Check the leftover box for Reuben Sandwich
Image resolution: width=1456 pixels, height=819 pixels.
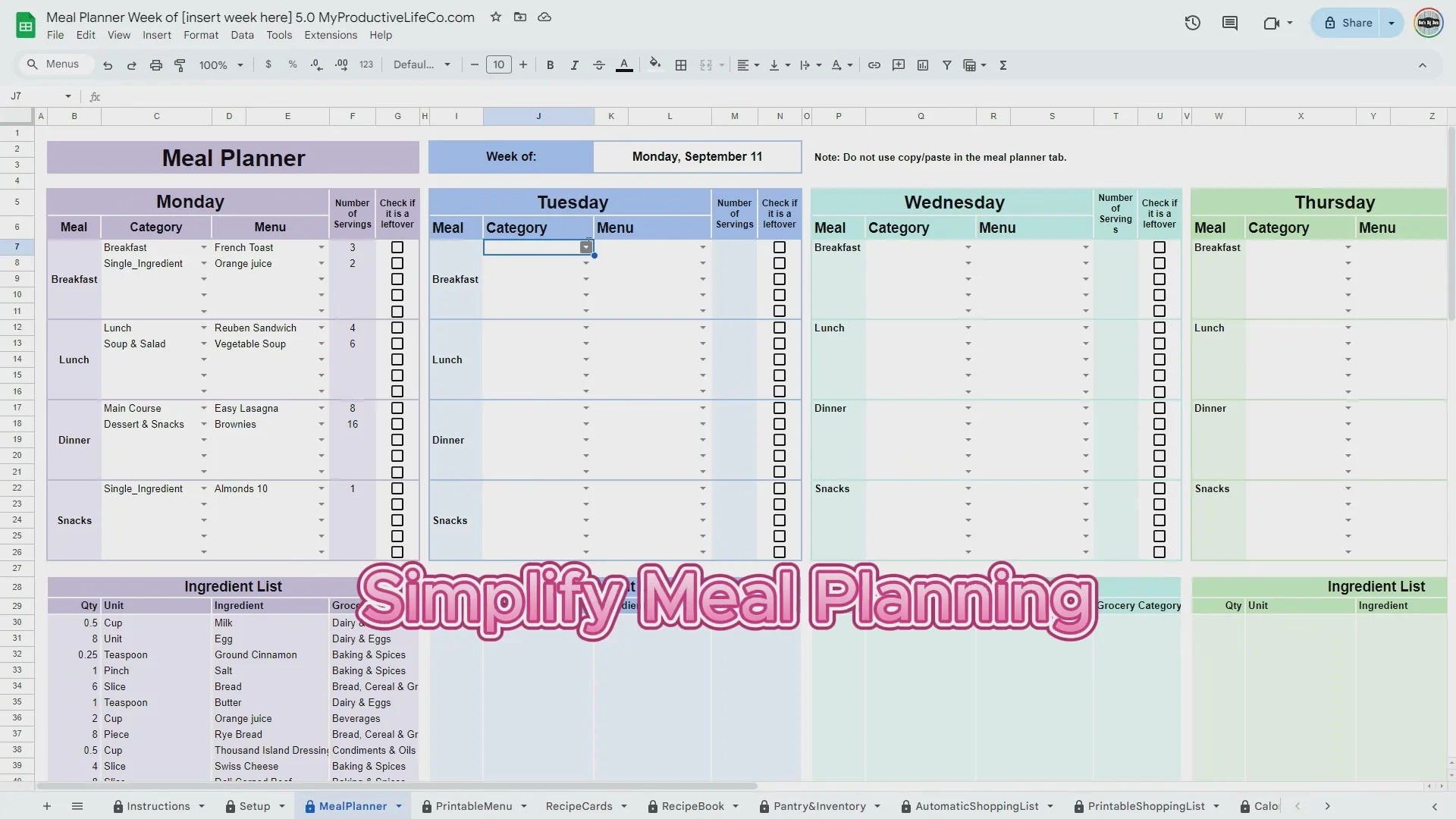[x=397, y=328]
